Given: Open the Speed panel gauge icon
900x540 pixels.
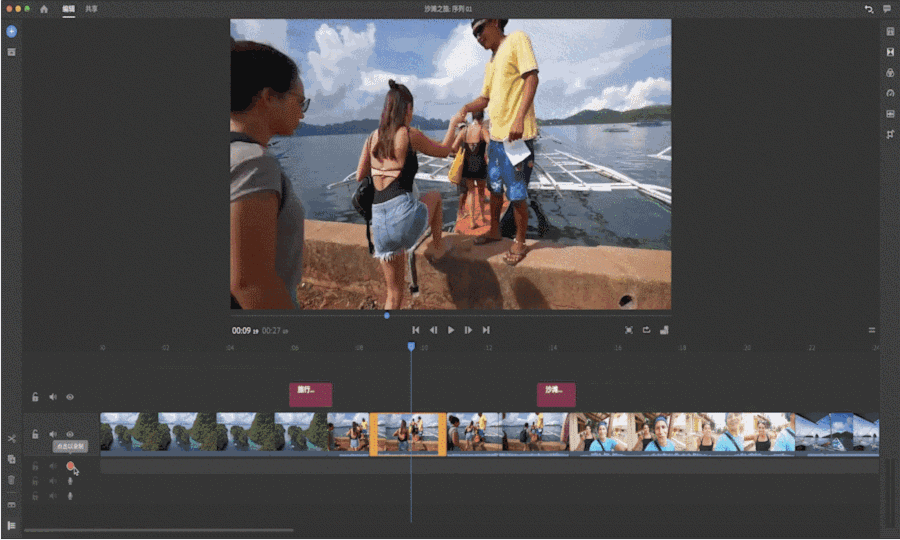Looking at the screenshot, I should 889,93.
